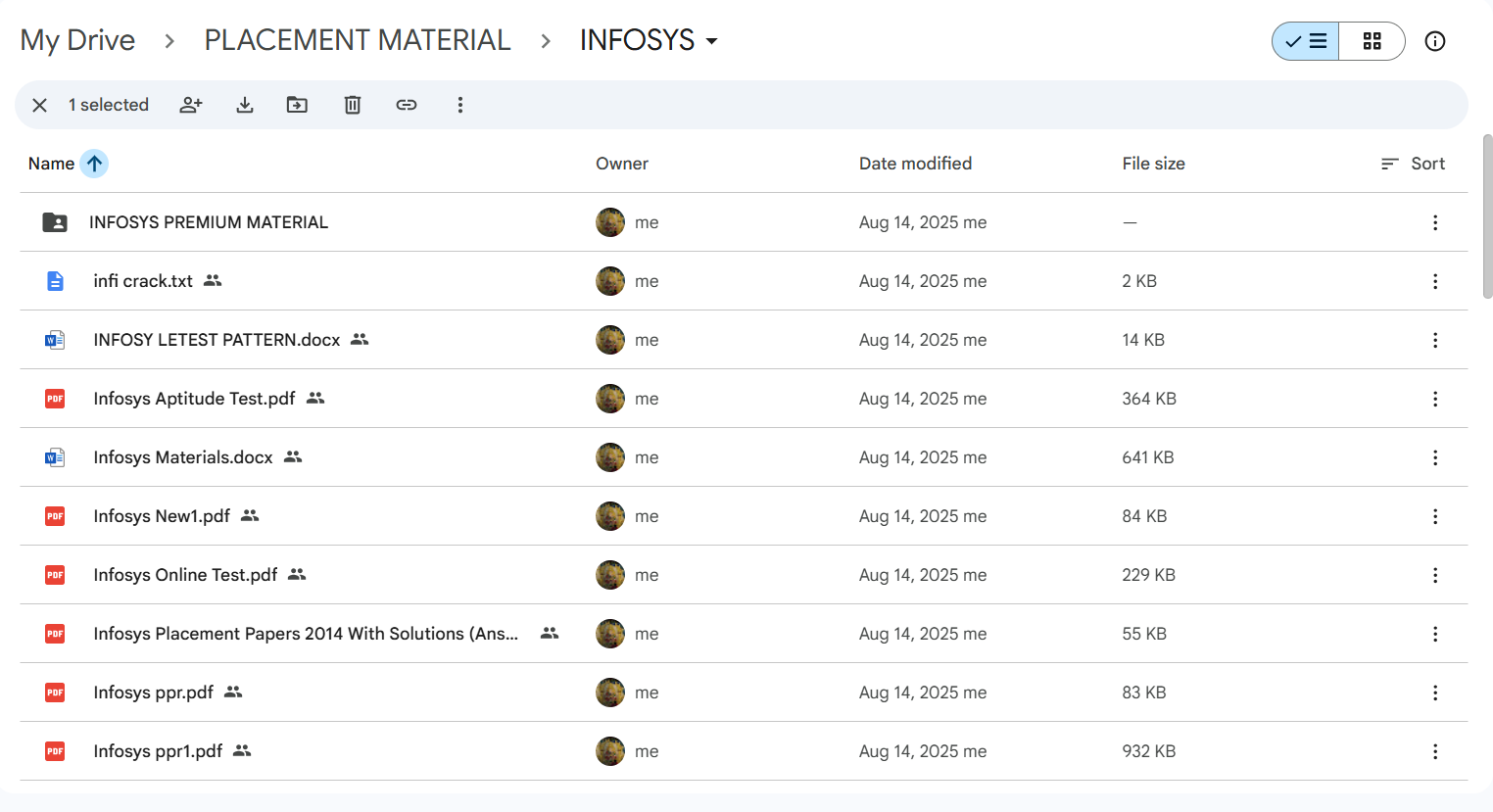
Task: Open more actions for Infosys ppr.pdf
Action: [x=1435, y=693]
